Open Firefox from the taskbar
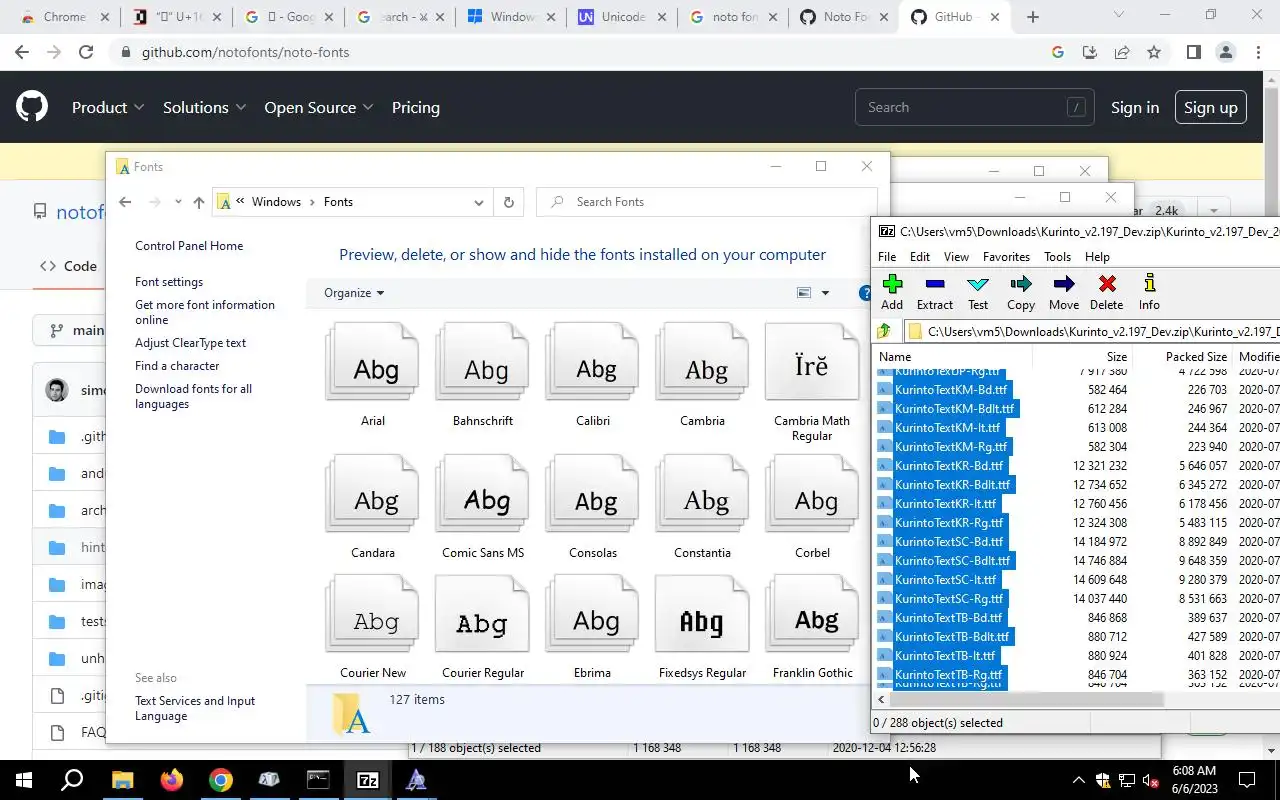 tap(172, 780)
